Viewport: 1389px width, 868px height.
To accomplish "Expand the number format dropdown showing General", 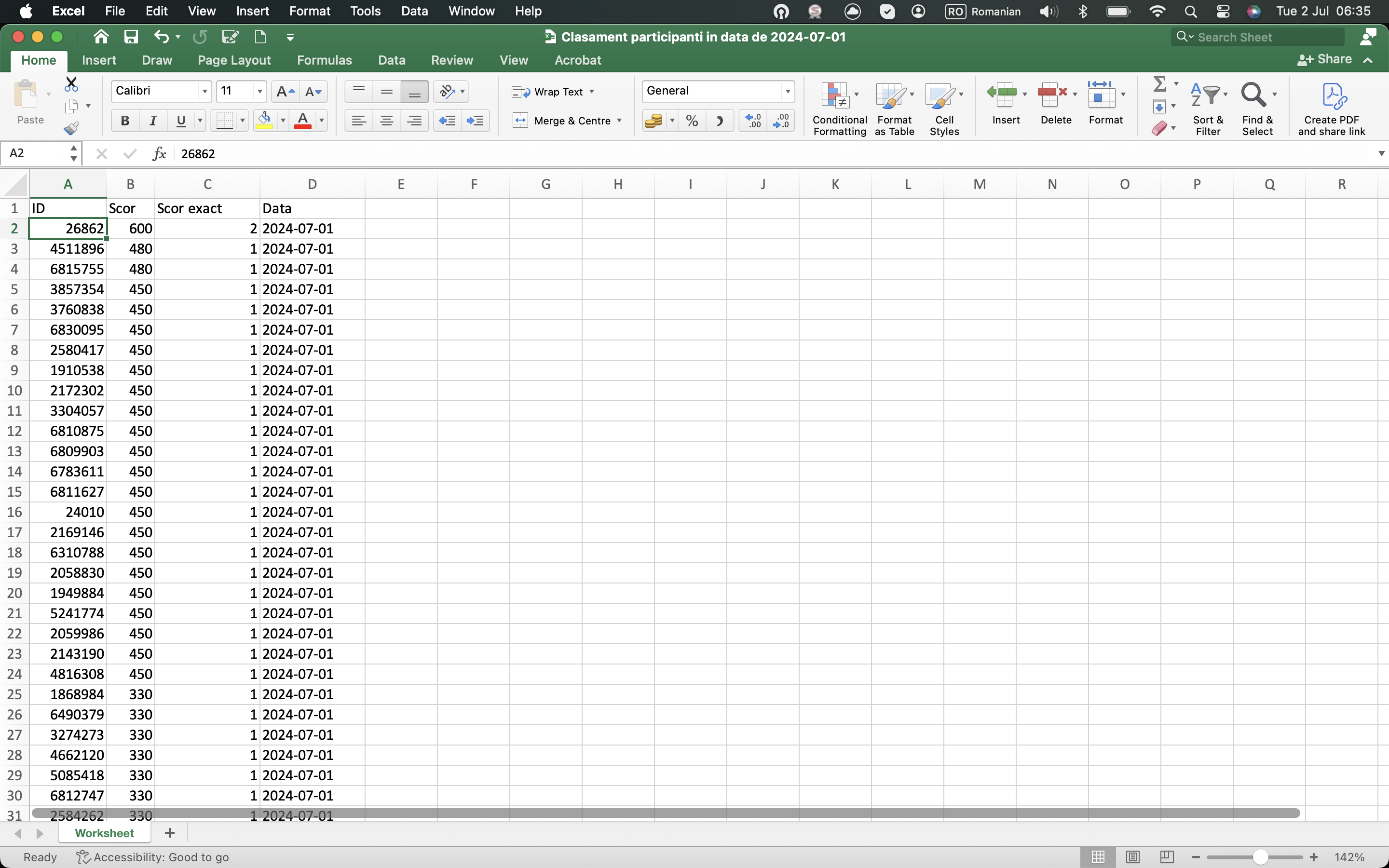I will [788, 91].
